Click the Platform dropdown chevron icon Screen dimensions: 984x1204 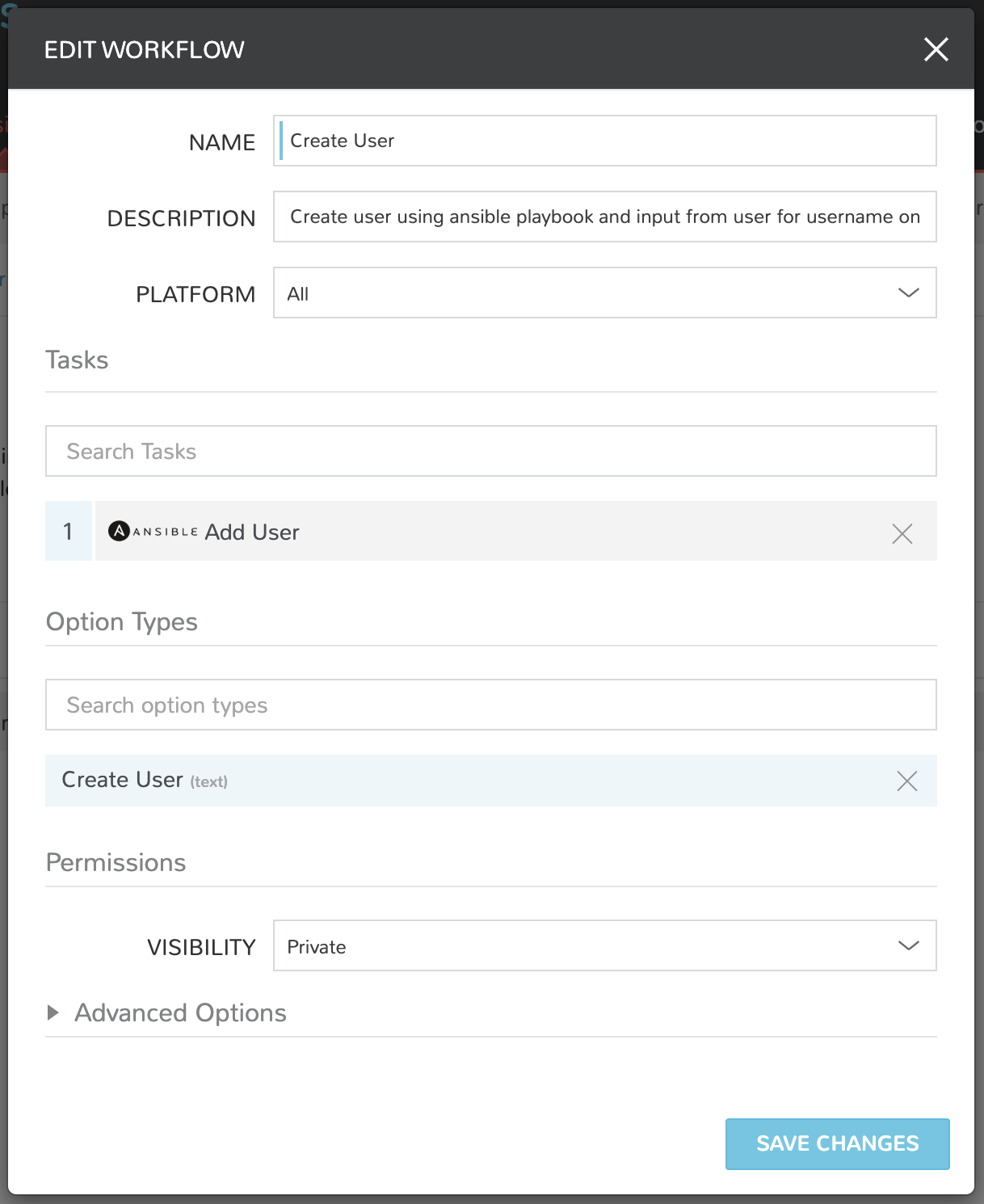908,293
